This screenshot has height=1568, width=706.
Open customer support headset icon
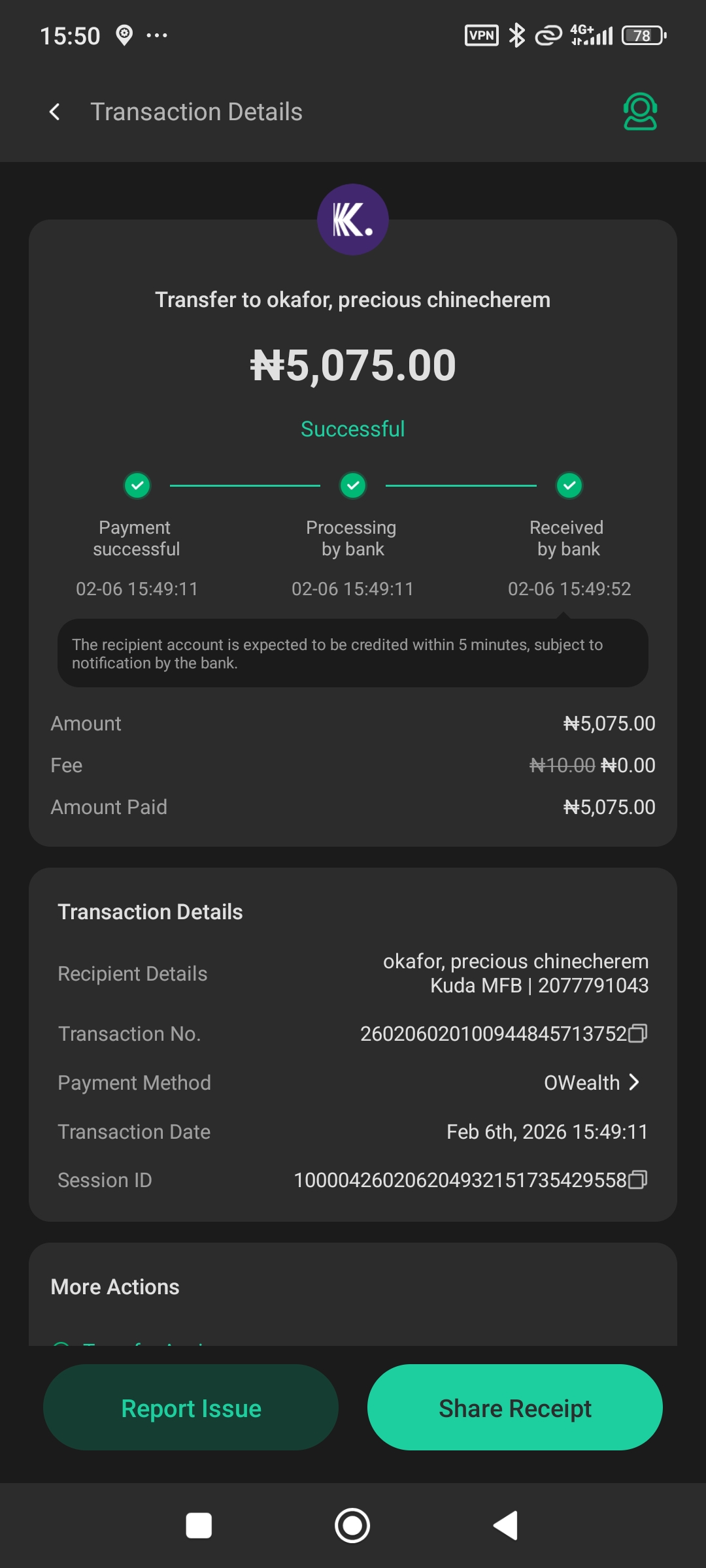[x=640, y=112]
